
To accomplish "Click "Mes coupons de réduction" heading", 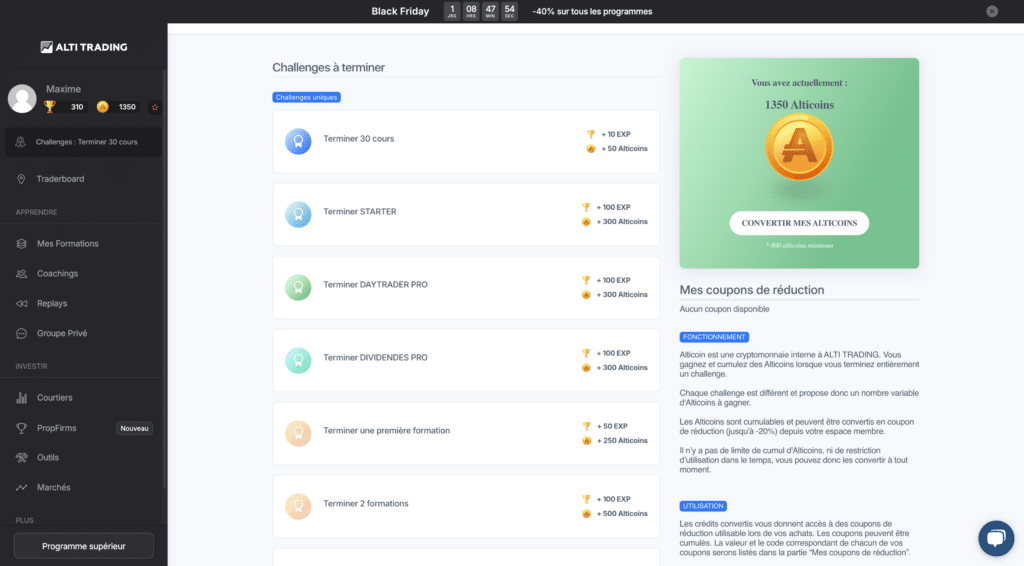I will click(752, 290).
